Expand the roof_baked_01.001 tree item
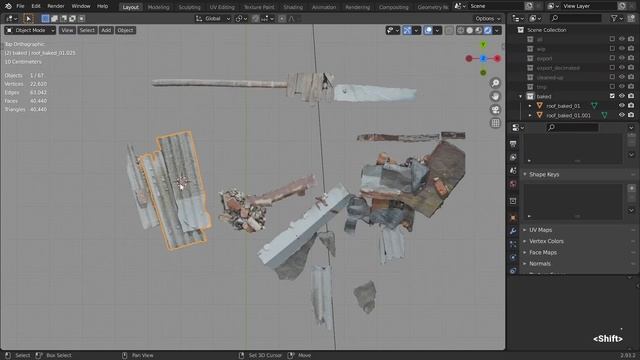The height and width of the screenshot is (360, 640). (530, 116)
